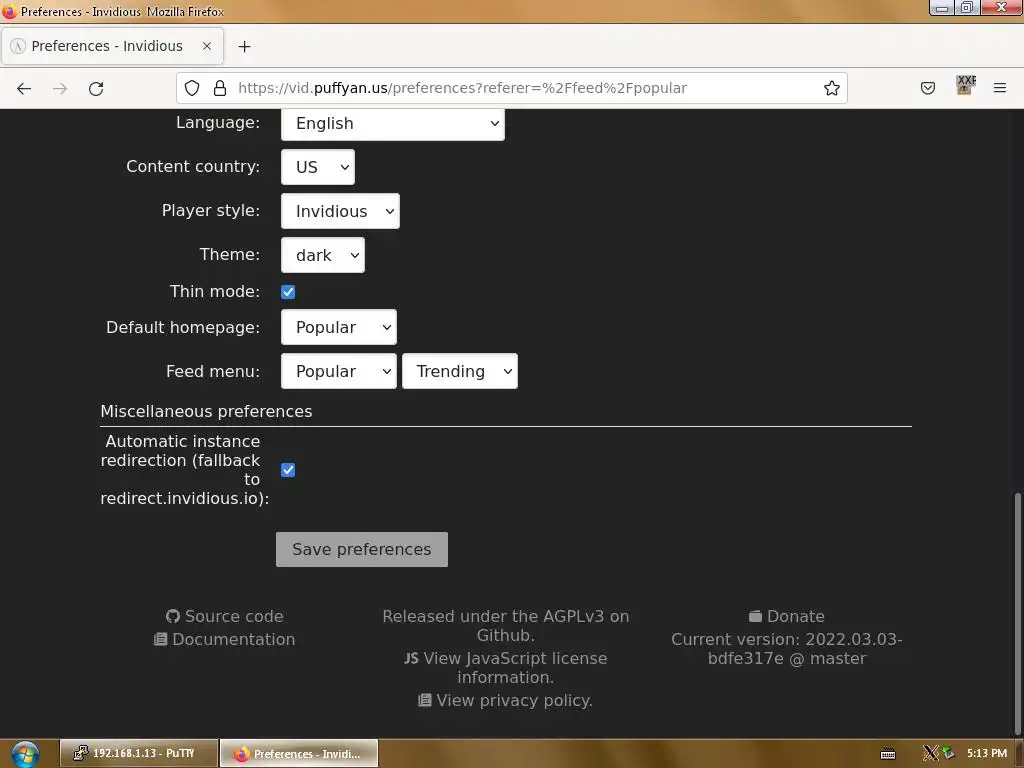Open a new tab with the plus icon
Image resolution: width=1024 pixels, height=768 pixels.
coord(244,46)
